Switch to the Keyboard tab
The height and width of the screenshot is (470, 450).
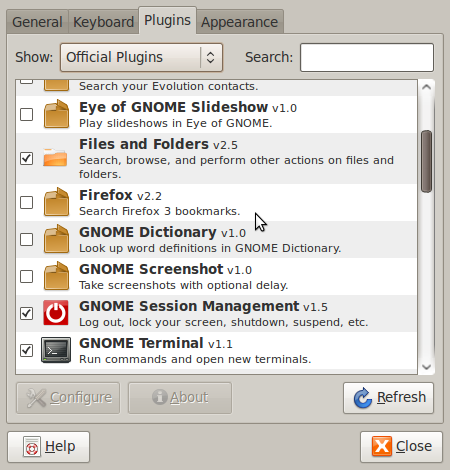click(x=104, y=22)
